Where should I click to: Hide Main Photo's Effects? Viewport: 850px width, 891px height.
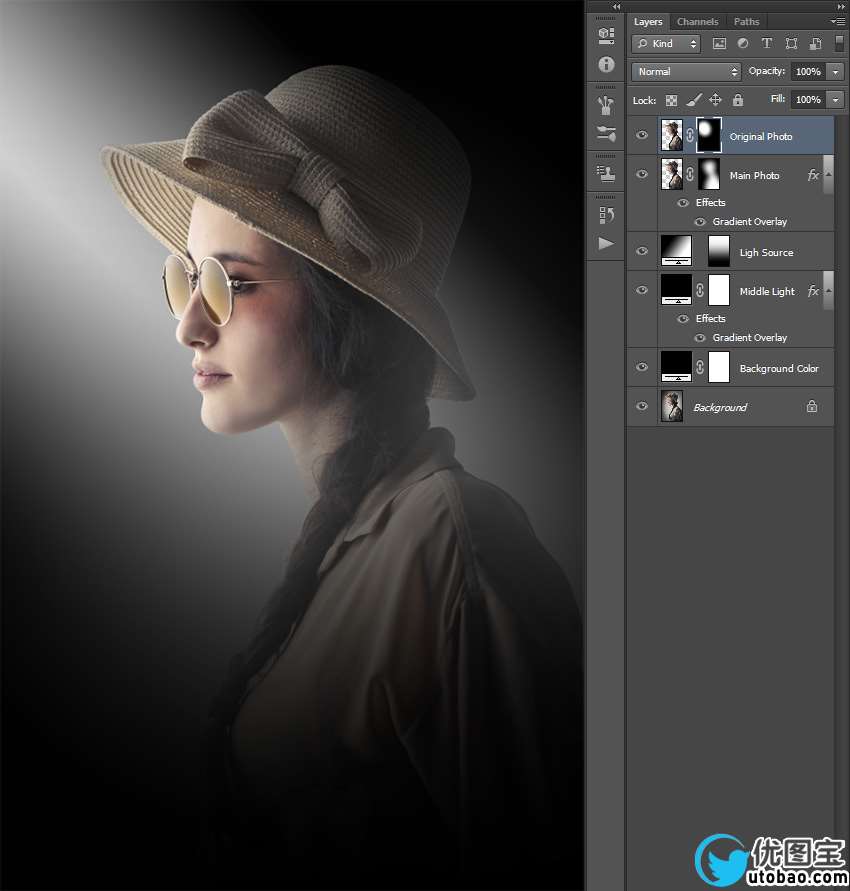683,203
